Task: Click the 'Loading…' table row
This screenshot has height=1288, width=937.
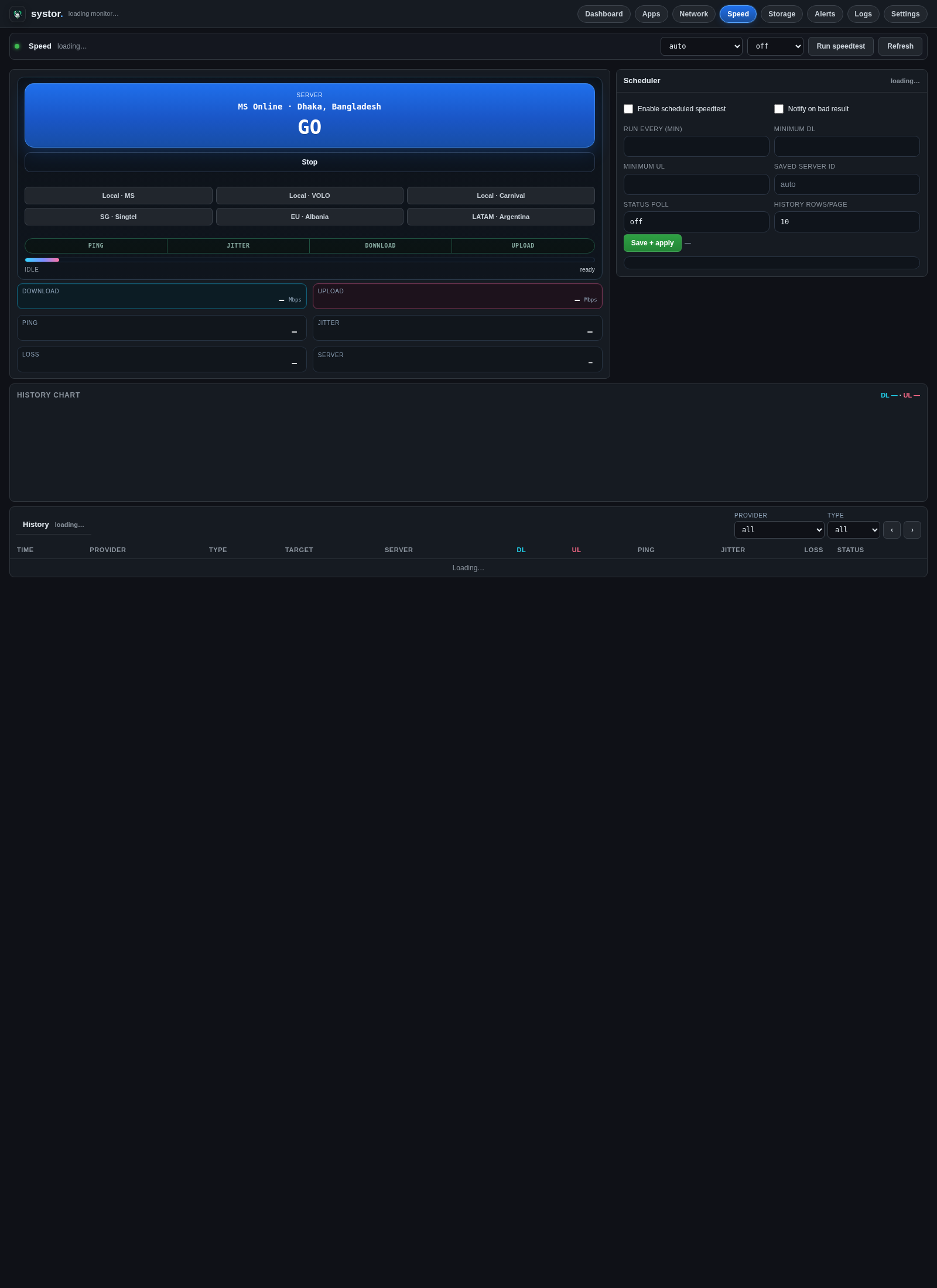Action: coord(468,568)
